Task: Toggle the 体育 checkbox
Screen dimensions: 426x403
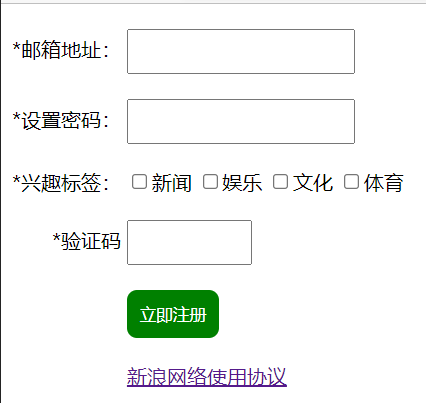Action: 351,182
